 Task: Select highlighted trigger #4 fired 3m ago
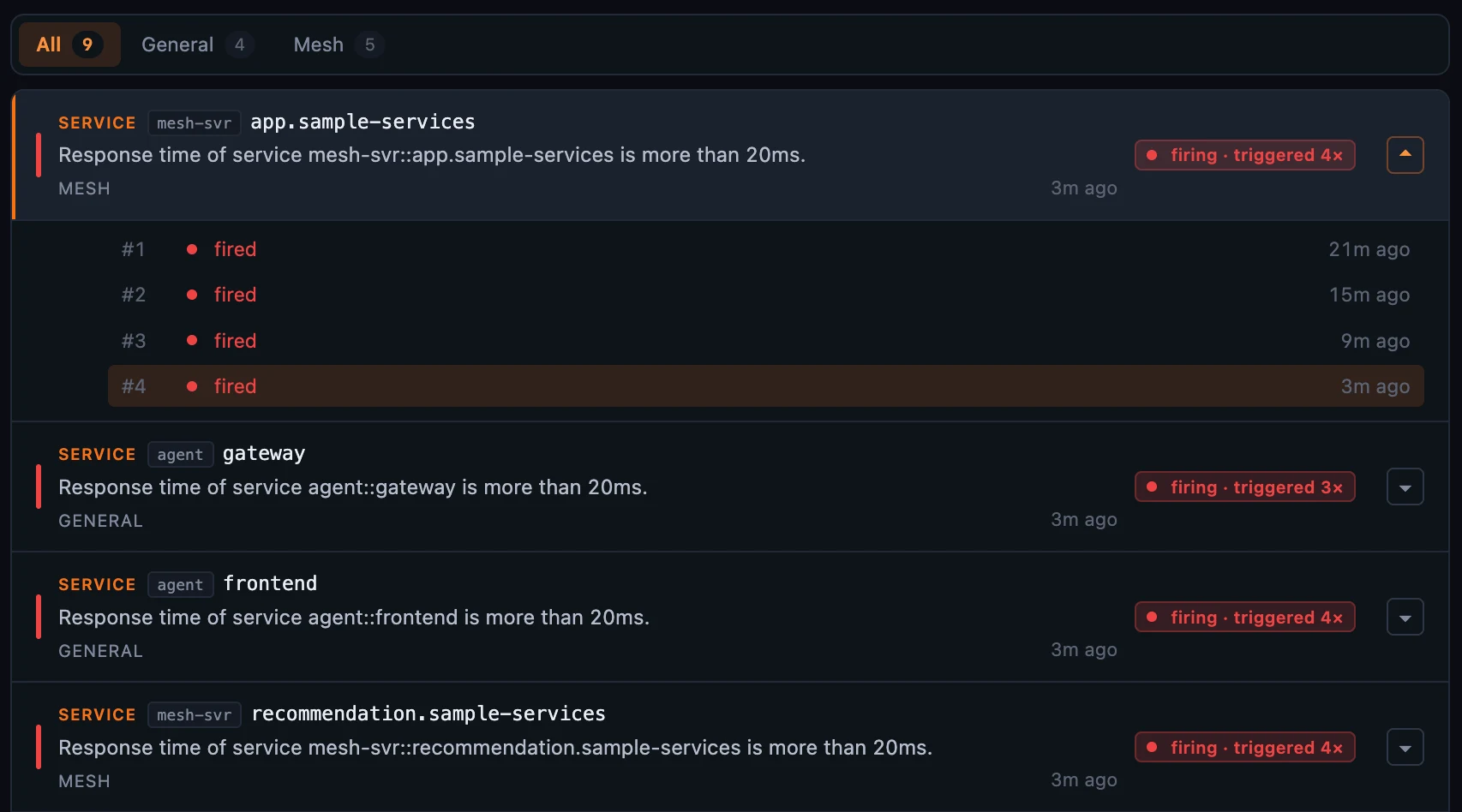pyautogui.click(x=765, y=386)
